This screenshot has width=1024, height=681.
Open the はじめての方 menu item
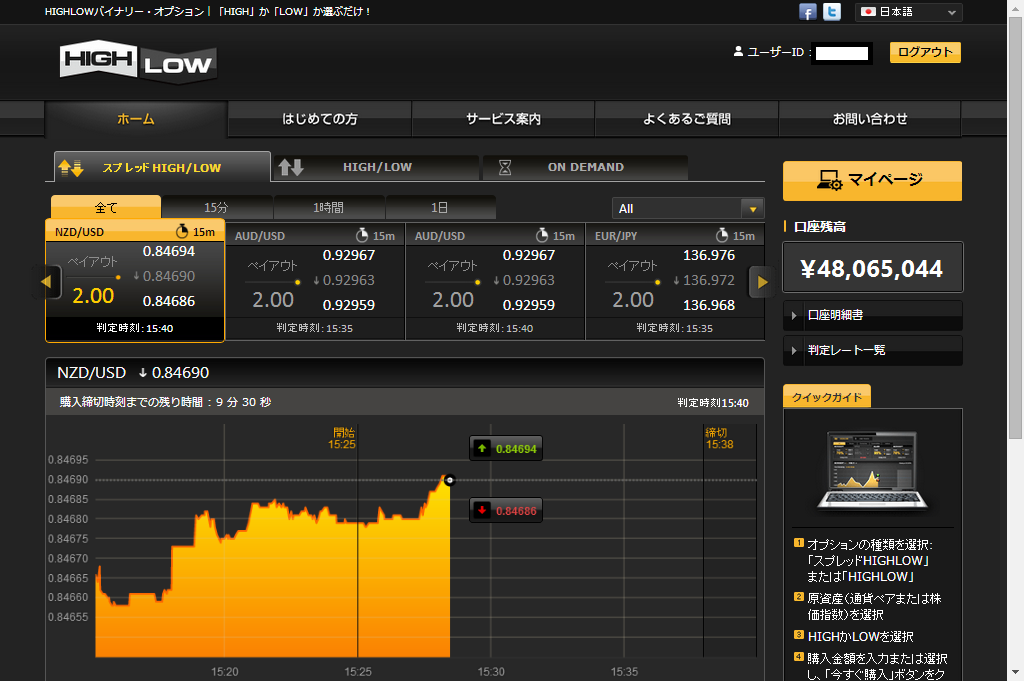[x=319, y=119]
